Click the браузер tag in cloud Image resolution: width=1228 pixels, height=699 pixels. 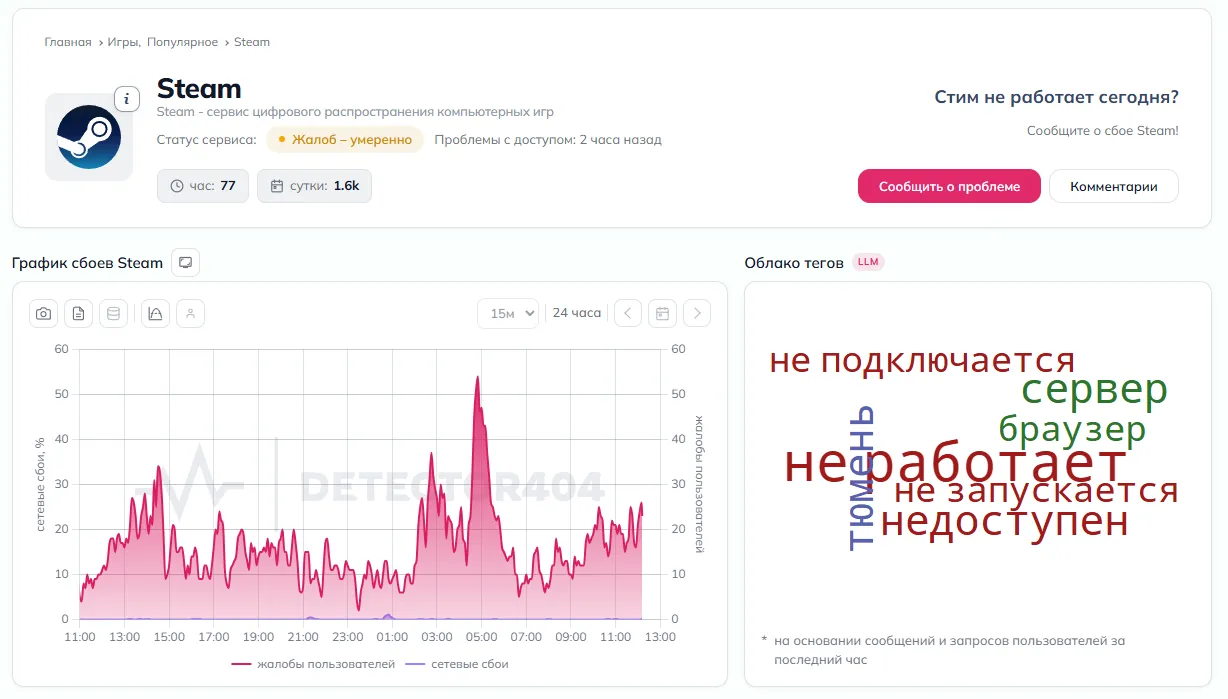[1072, 430]
